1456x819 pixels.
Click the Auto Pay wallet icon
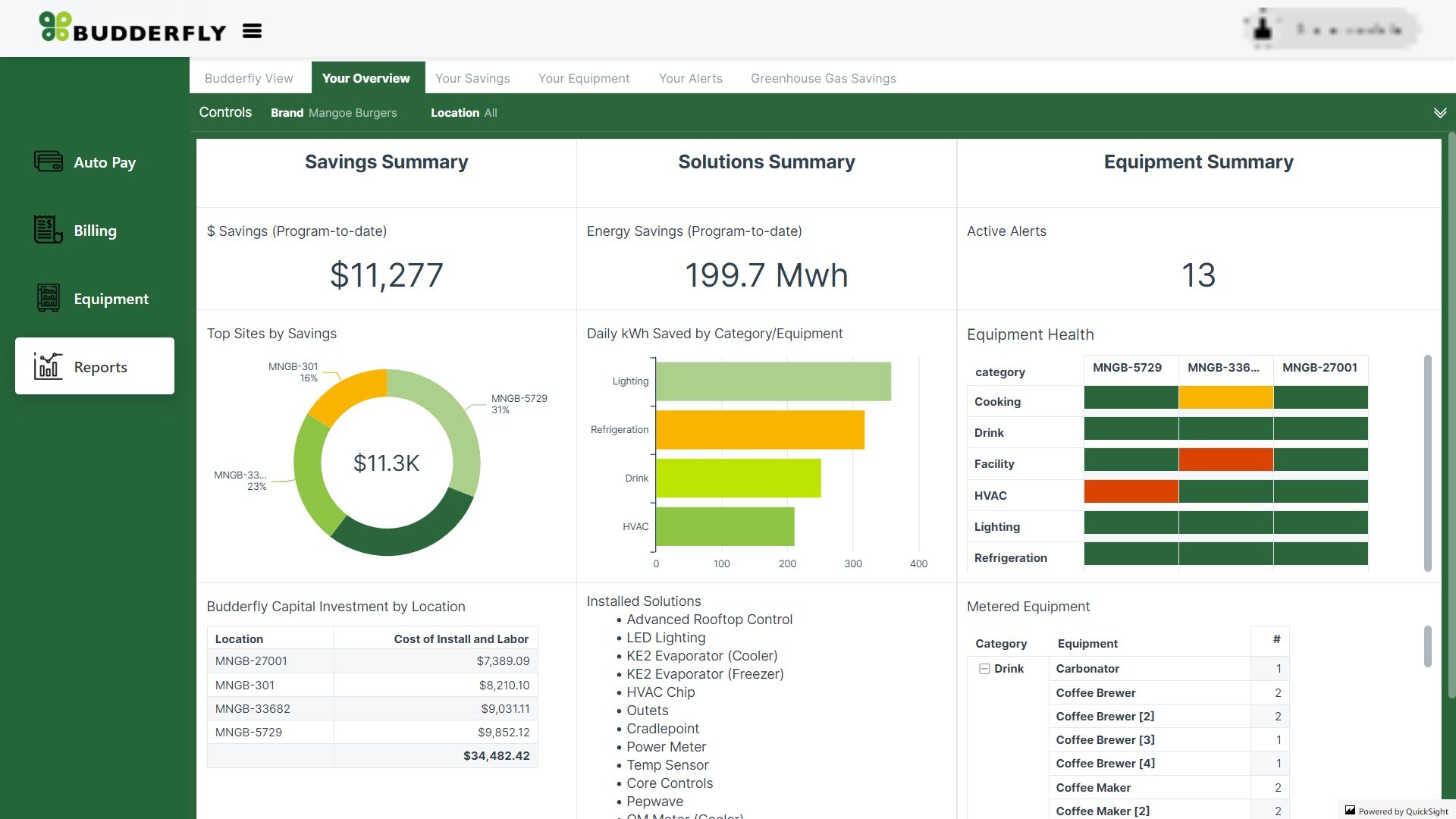(49, 162)
